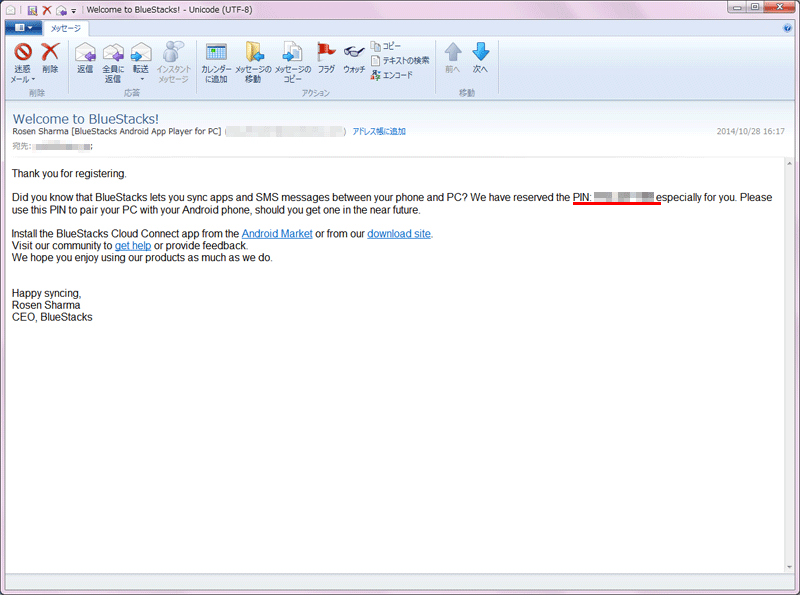Click the date 2014/10/28 16:17
The image size is (800, 595).
[751, 131]
